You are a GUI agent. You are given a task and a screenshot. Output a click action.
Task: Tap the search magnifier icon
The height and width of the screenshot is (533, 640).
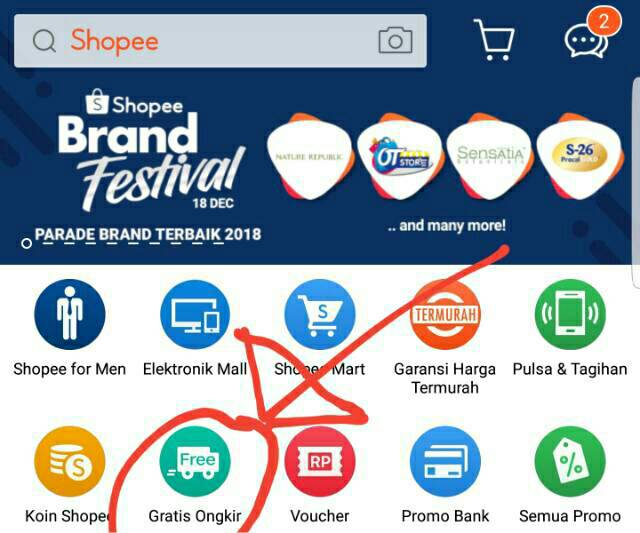point(44,41)
